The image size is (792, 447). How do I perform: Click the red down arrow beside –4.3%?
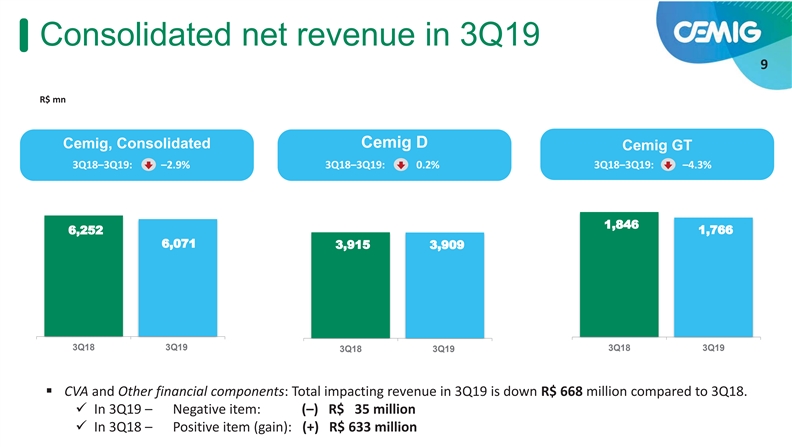point(668,165)
